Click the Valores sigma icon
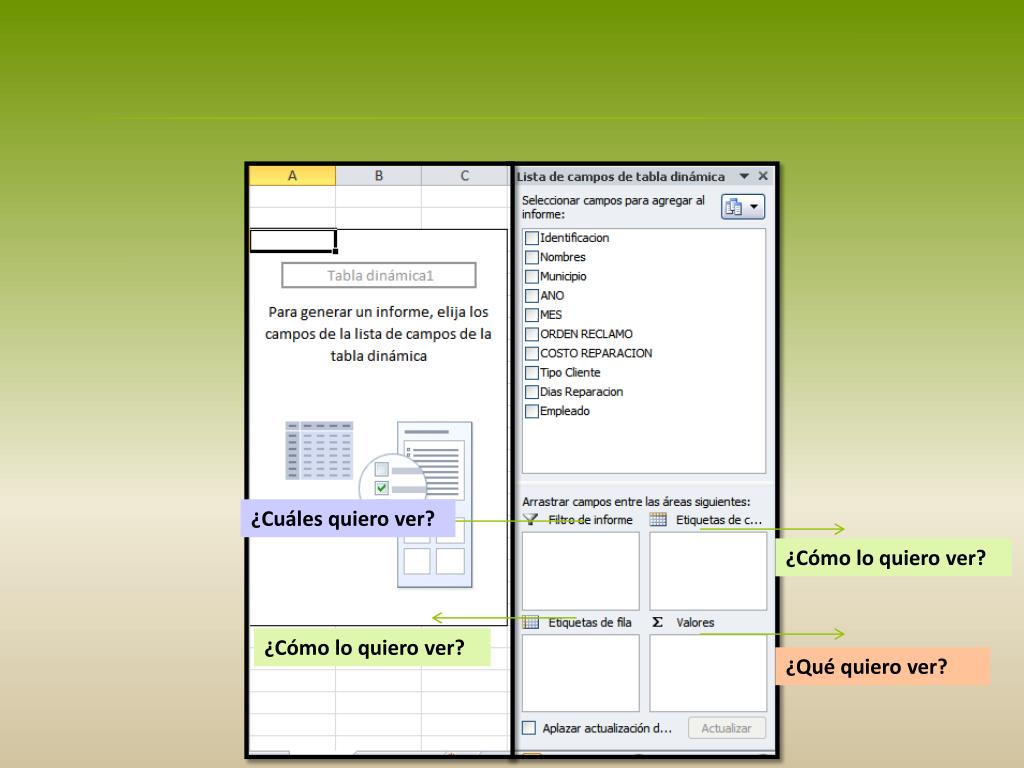 click(x=658, y=622)
